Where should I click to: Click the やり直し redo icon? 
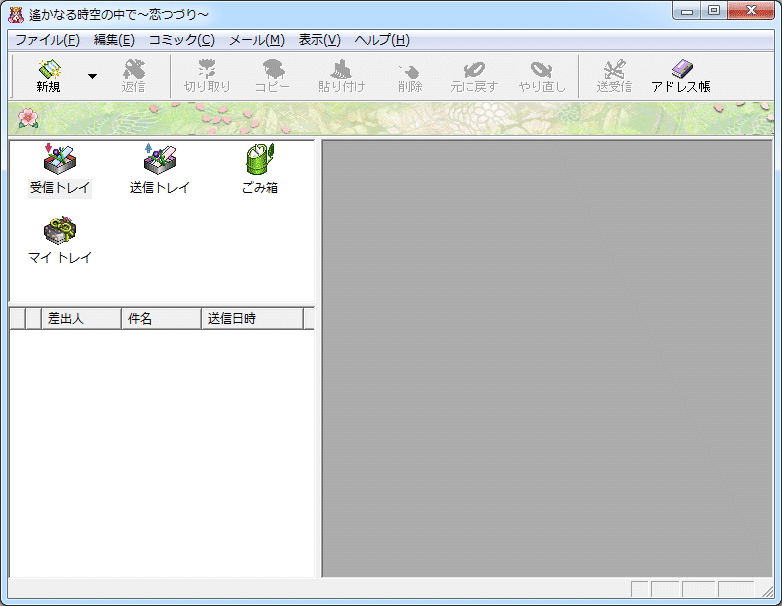pyautogui.click(x=542, y=76)
